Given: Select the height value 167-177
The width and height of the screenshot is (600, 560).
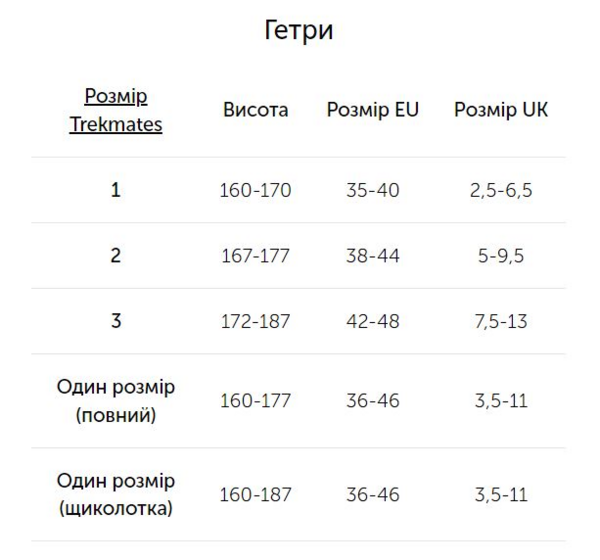Looking at the screenshot, I should coord(256,256).
